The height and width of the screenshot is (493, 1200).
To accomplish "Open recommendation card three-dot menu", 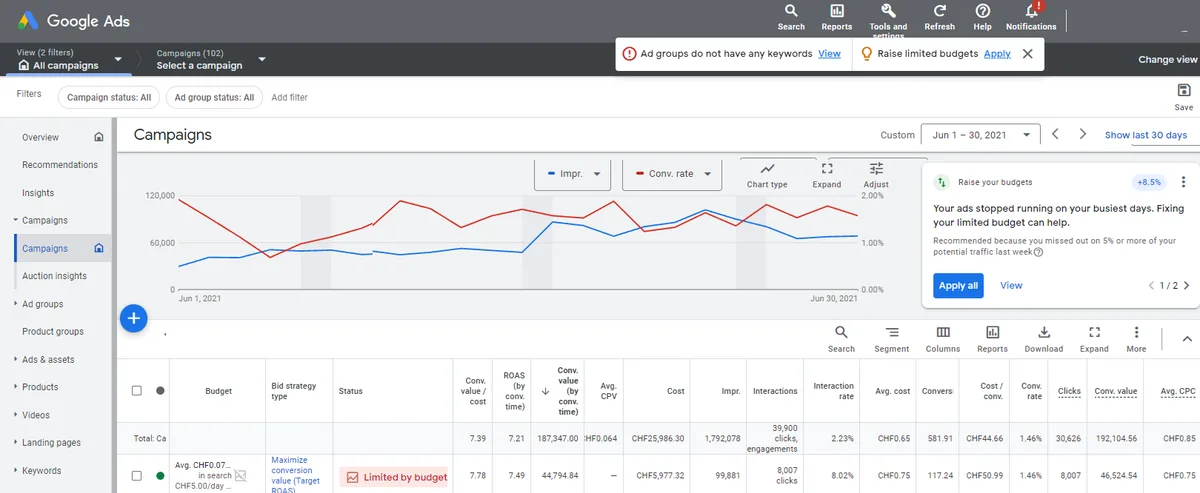I will pyautogui.click(x=1183, y=182).
